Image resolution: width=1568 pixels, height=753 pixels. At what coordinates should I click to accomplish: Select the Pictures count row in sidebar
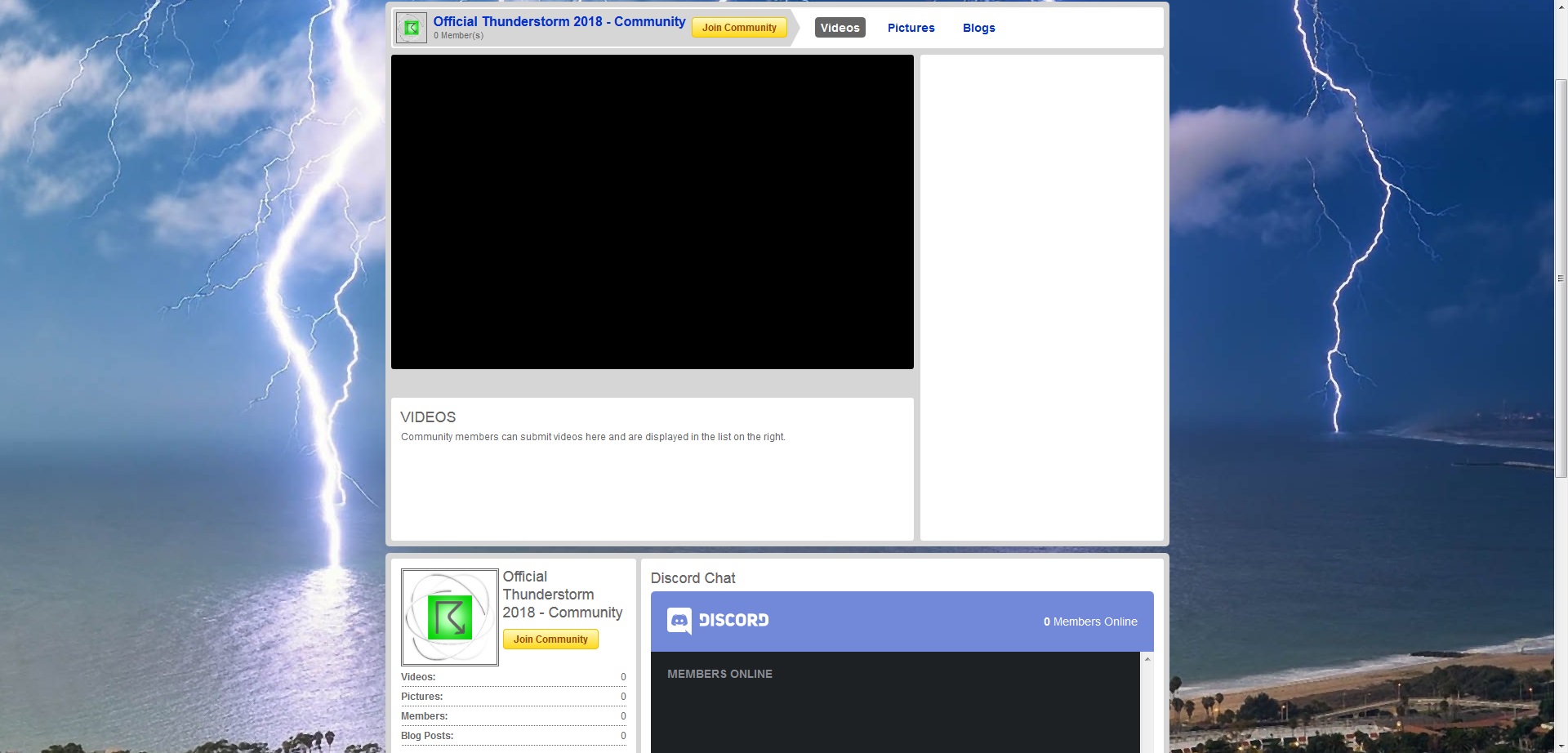click(513, 697)
